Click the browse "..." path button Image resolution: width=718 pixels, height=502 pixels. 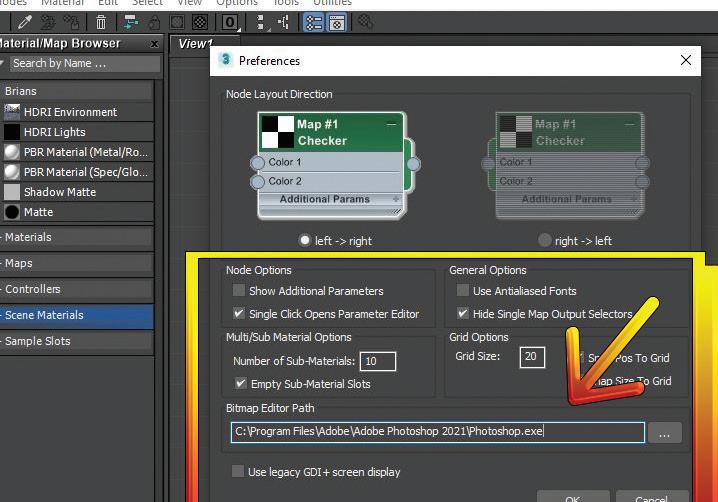[x=664, y=433]
